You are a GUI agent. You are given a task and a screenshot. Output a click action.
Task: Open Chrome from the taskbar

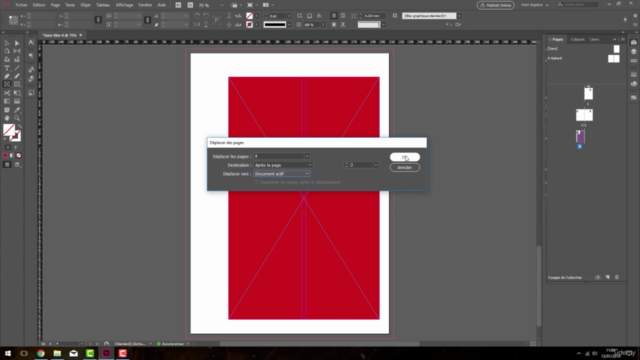[x=40, y=353]
